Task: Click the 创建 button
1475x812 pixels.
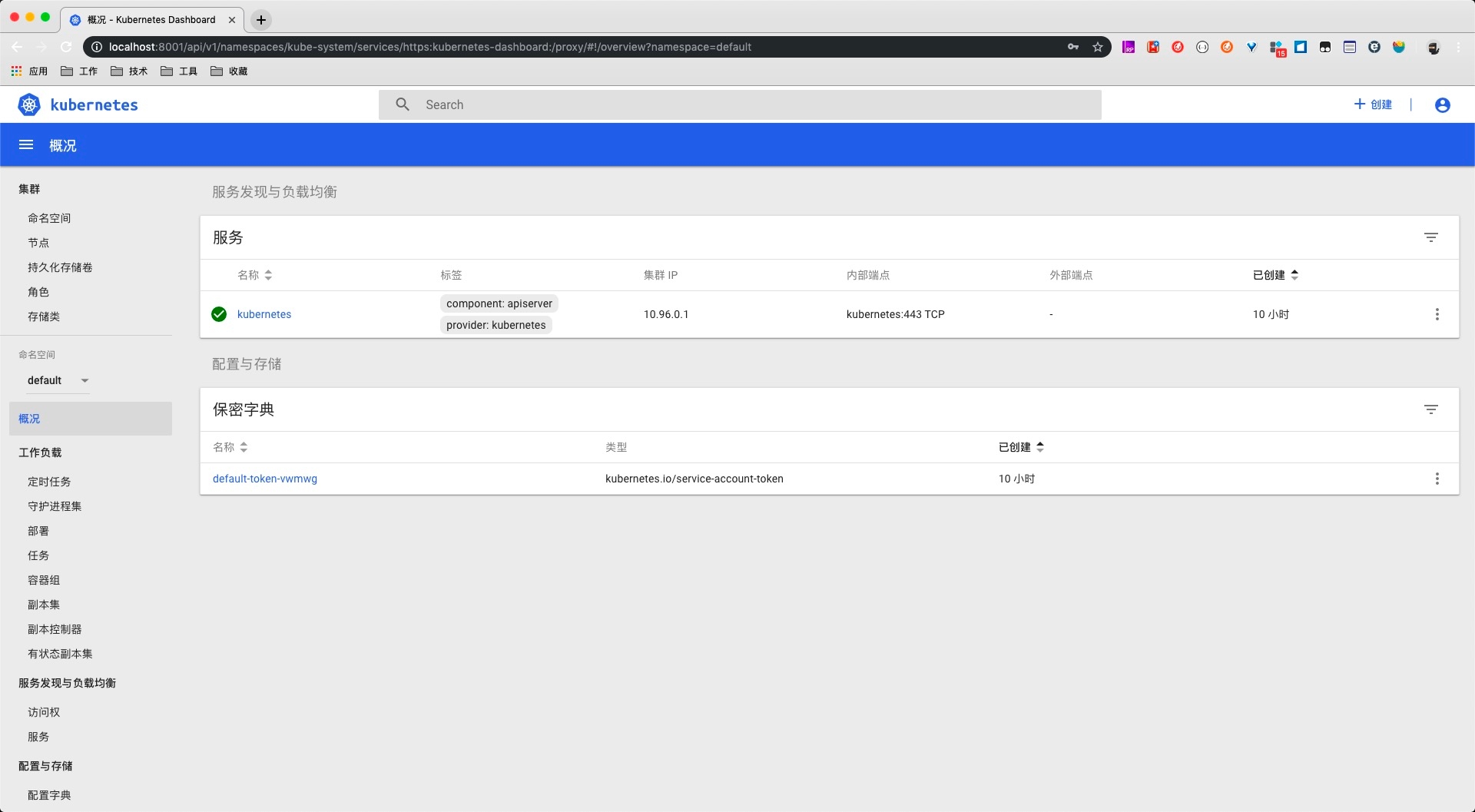Action: (1373, 104)
